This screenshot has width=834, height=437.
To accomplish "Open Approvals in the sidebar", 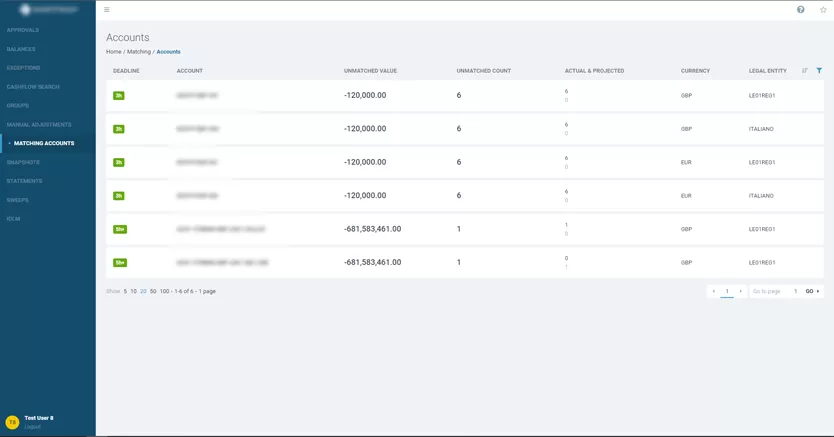I will click(x=23, y=30).
